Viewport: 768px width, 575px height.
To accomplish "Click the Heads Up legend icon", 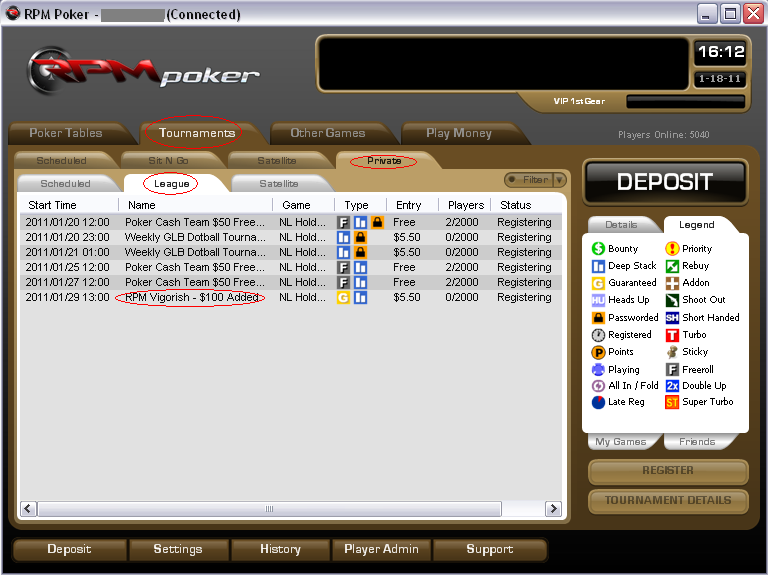I will (598, 300).
